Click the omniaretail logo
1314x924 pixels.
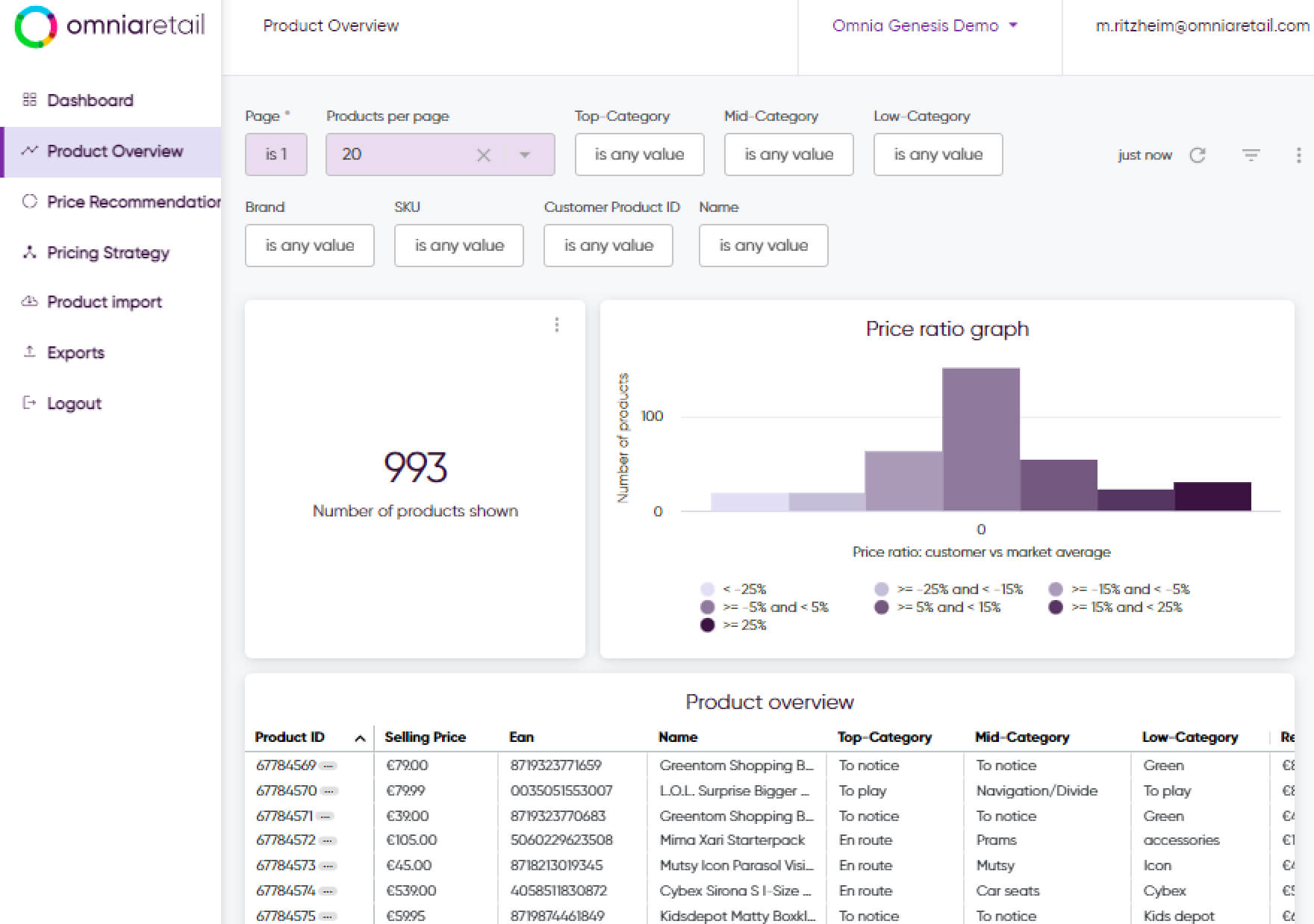(110, 27)
